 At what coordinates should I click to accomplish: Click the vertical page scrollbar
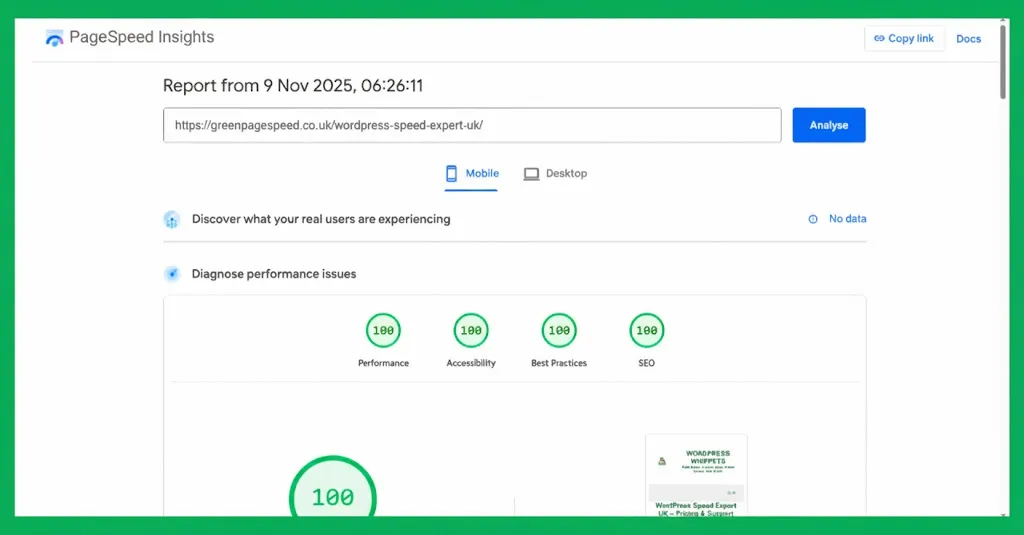1003,60
